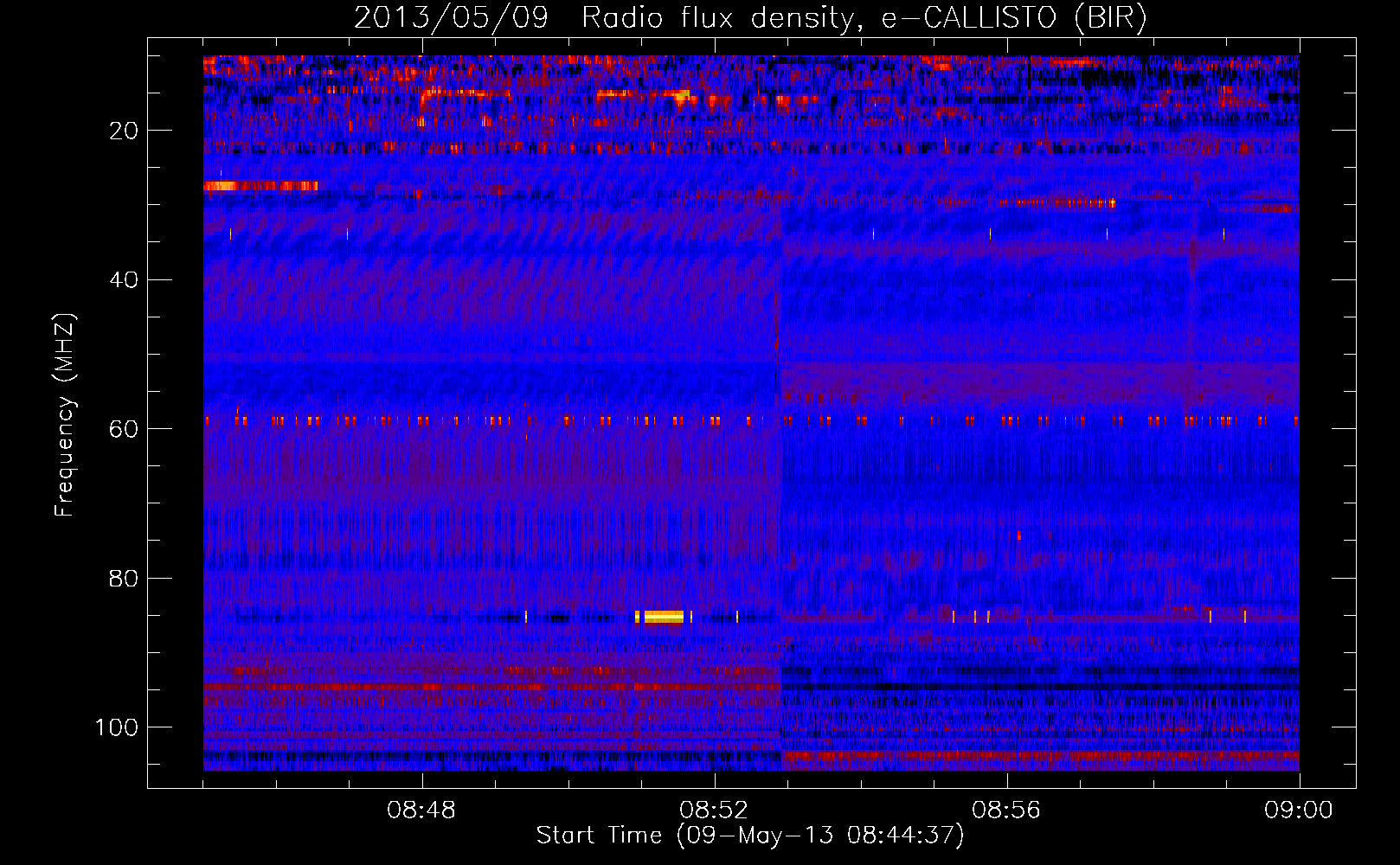
Task: Click the frequency tick label "80"
Action: pyautogui.click(x=125, y=578)
